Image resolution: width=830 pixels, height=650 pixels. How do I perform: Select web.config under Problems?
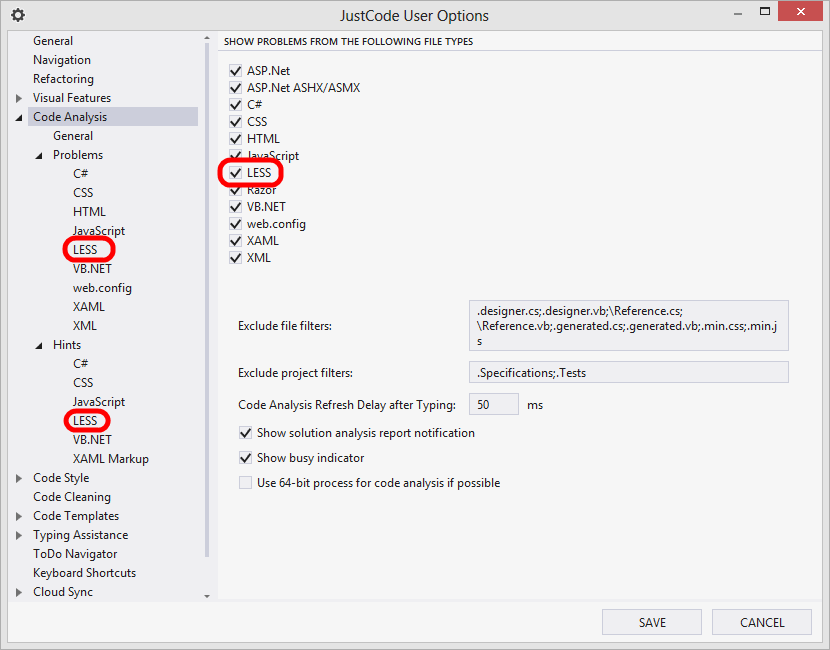point(102,288)
